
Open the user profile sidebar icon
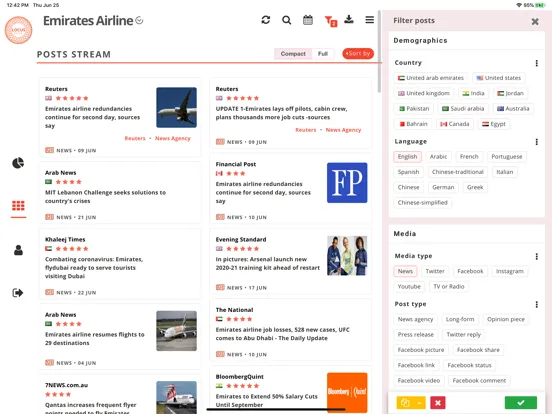tap(18, 250)
